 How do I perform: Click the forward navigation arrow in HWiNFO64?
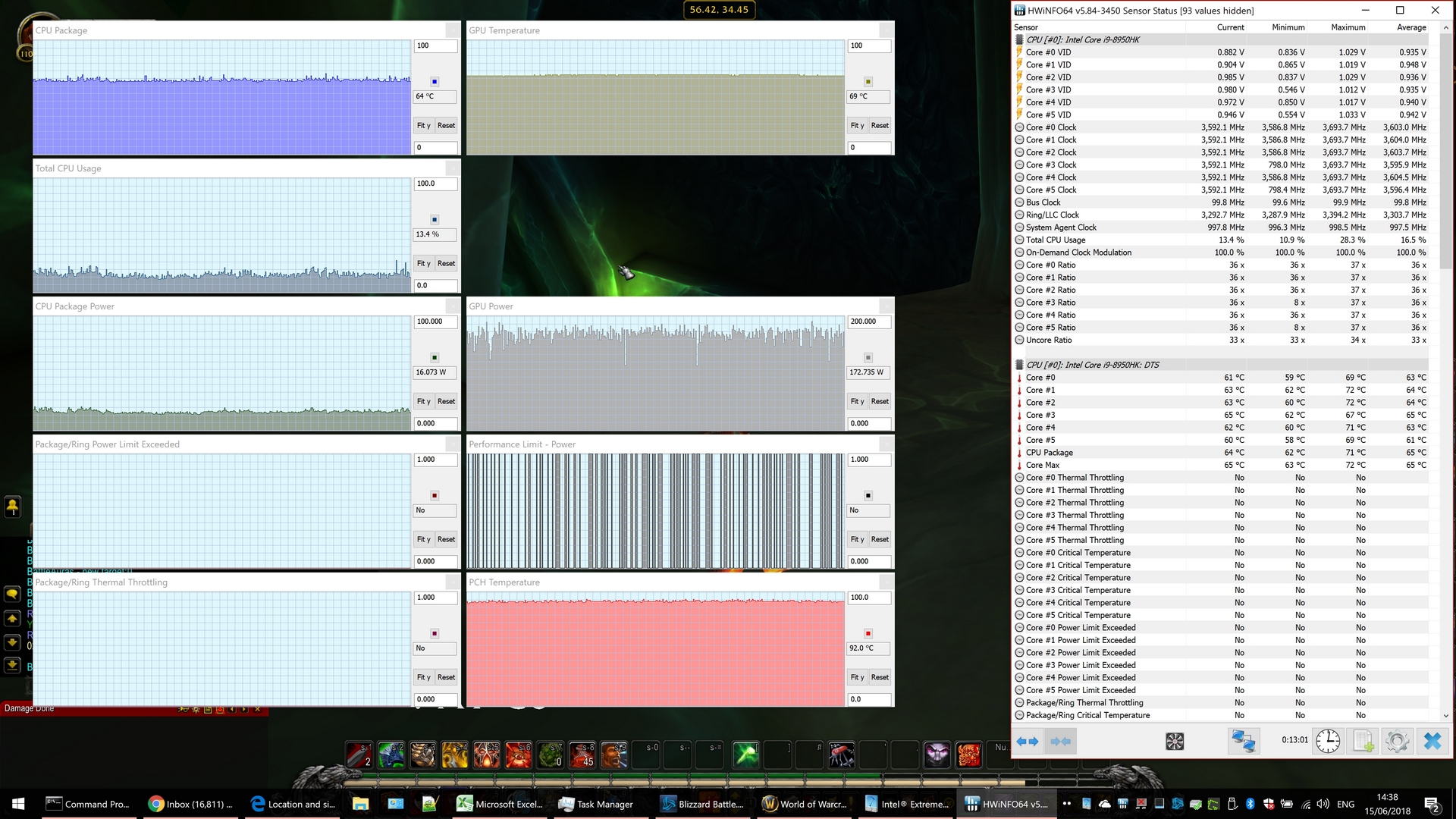tap(1031, 740)
